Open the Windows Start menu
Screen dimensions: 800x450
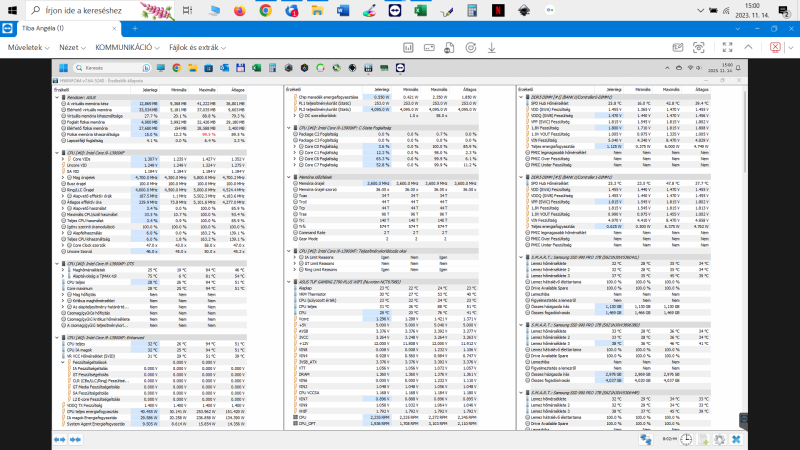[x=12, y=10]
